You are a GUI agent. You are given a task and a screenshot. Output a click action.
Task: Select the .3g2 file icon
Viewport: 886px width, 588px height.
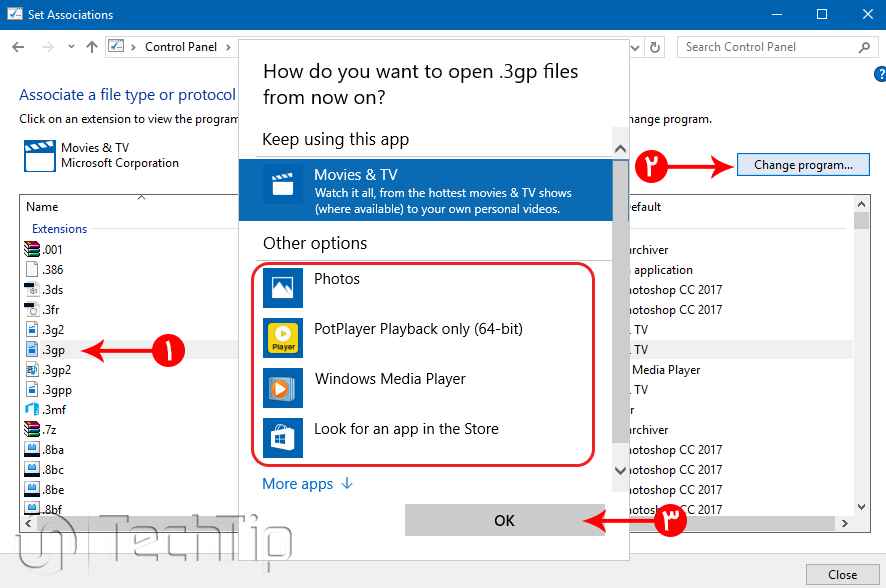pos(32,329)
